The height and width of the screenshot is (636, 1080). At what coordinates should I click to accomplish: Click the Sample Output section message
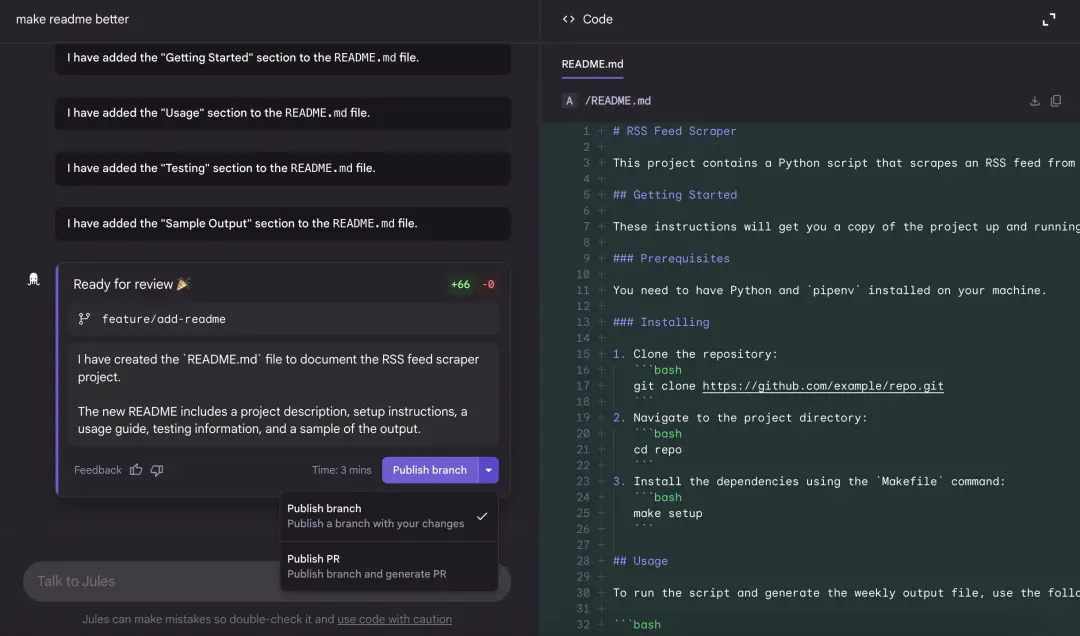[x=283, y=223]
